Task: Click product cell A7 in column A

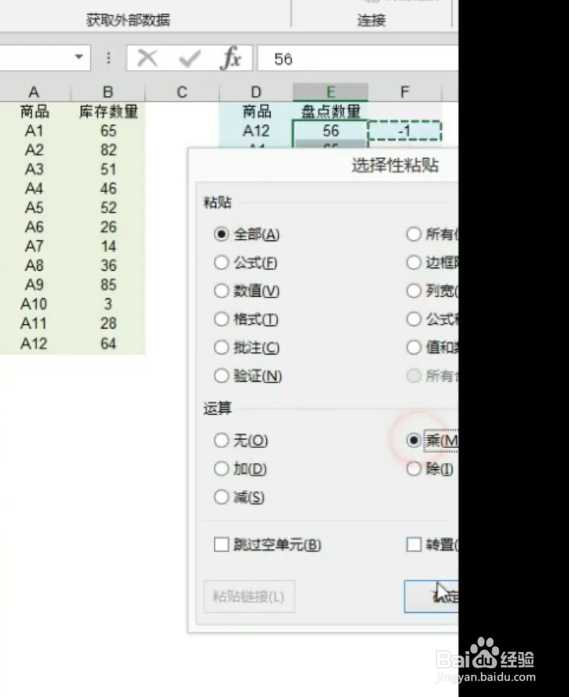Action: (34, 246)
